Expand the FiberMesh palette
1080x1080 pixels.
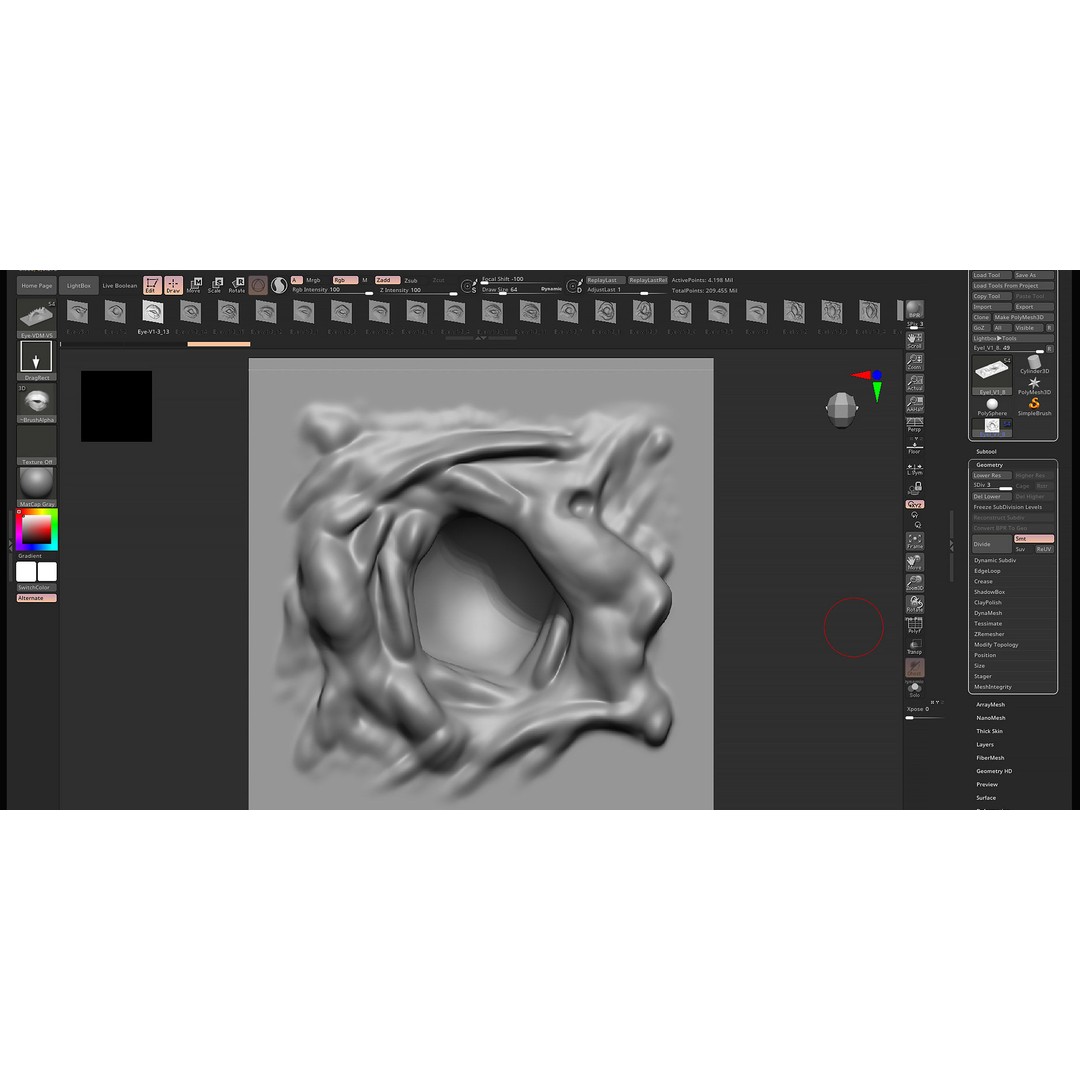pyautogui.click(x=990, y=758)
